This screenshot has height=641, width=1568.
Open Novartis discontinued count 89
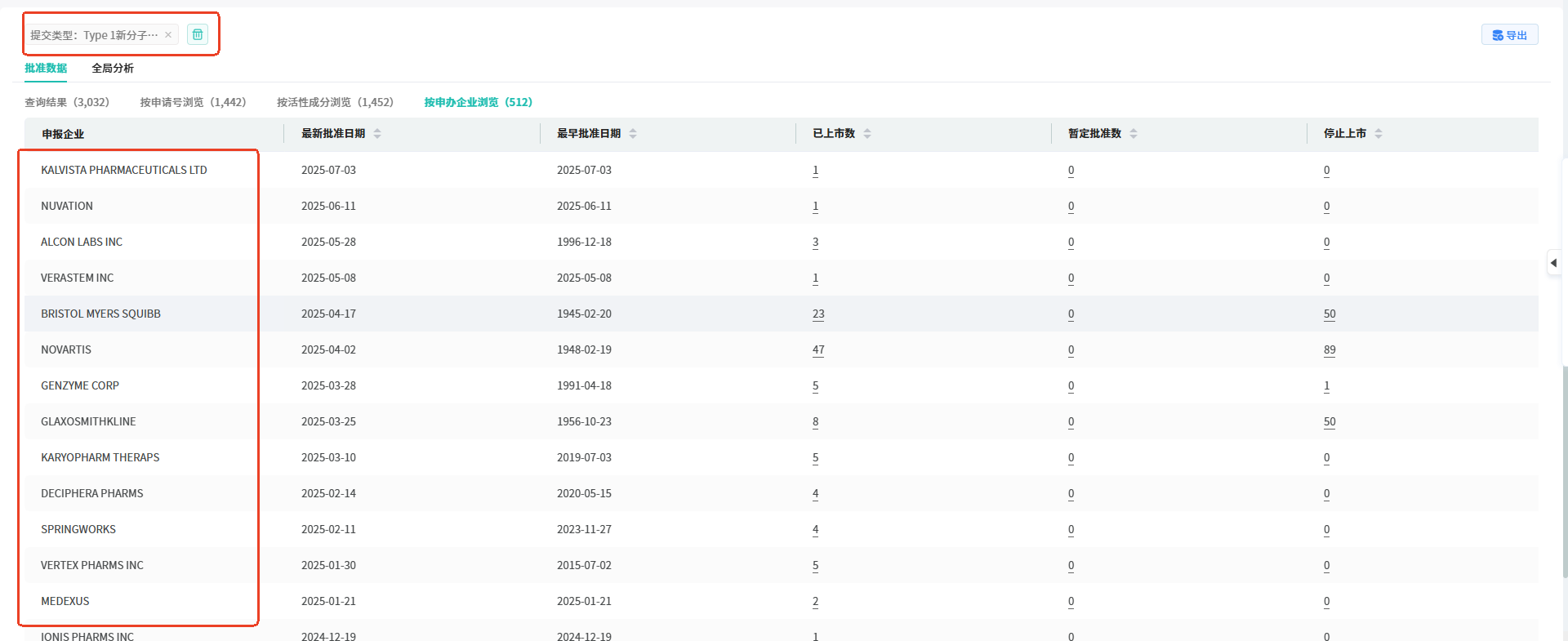[x=1330, y=350]
